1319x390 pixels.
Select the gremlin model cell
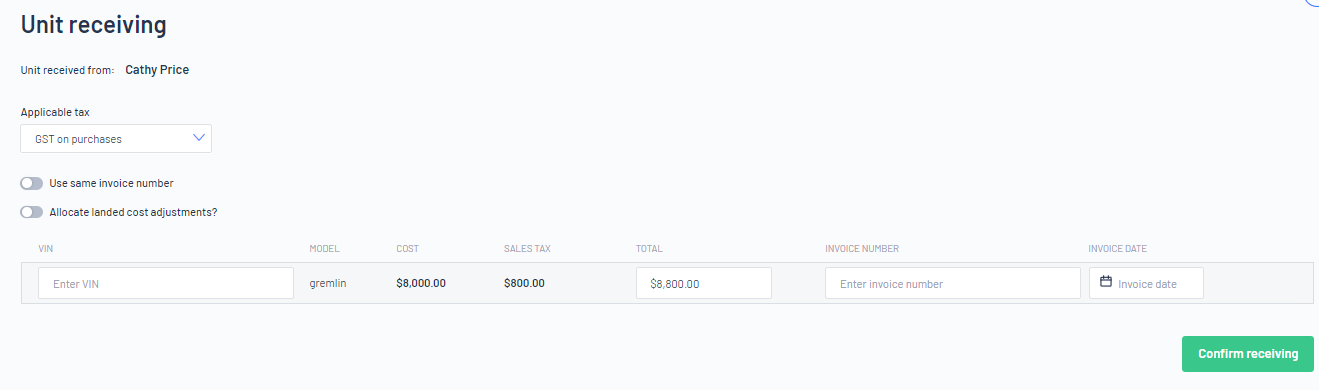pyautogui.click(x=328, y=283)
